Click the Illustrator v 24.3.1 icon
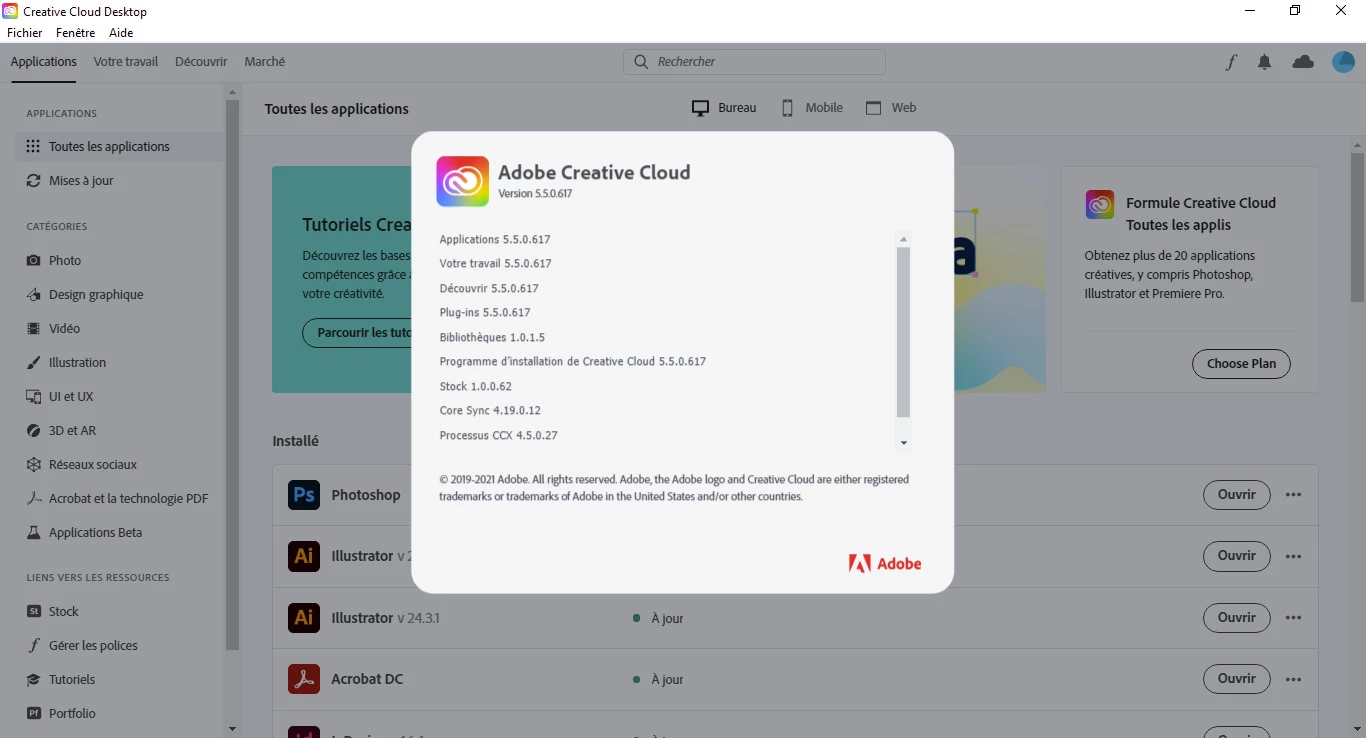 [304, 618]
